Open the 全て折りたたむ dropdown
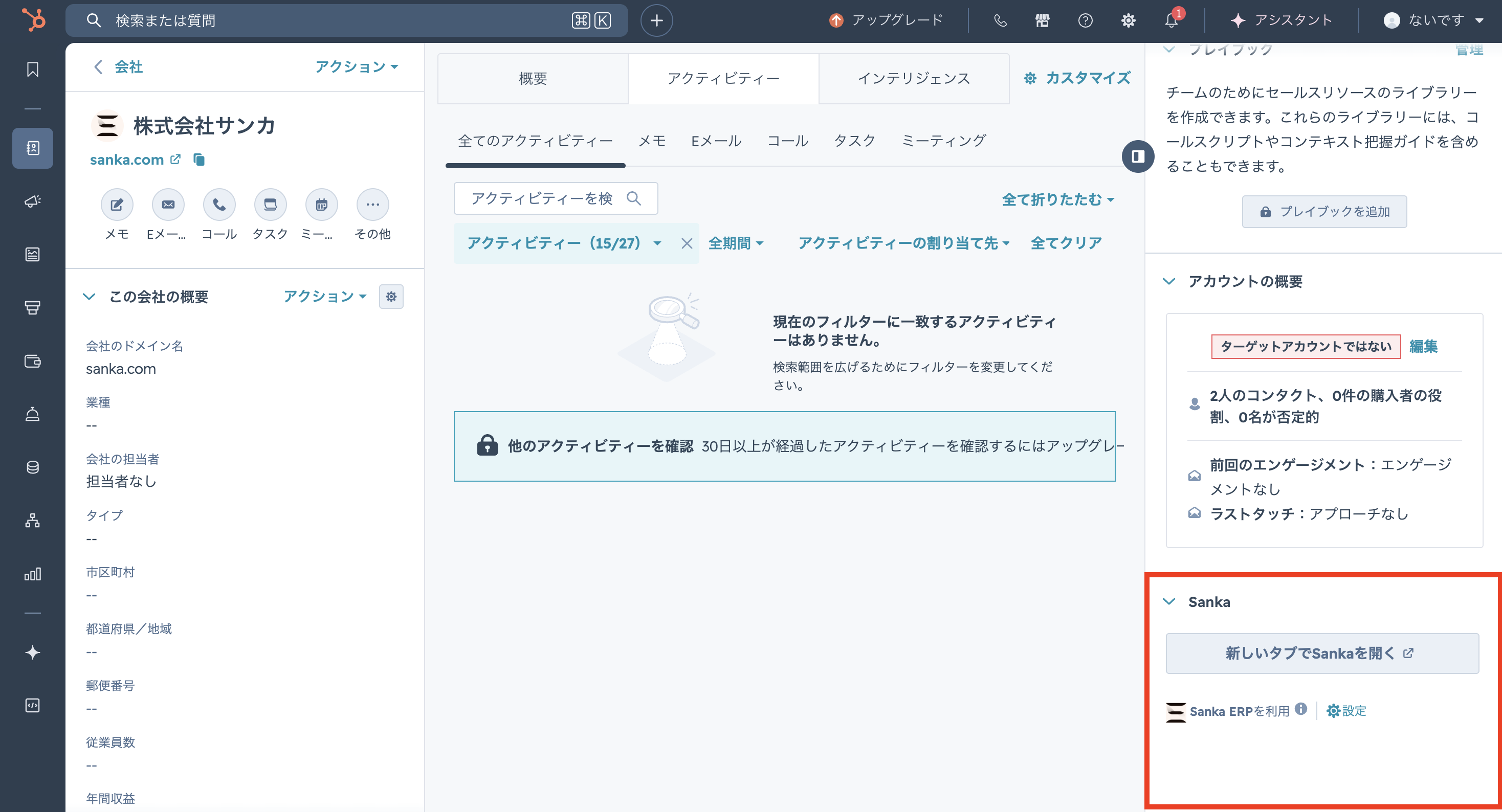Screen dimensions: 1502x812 (x=1057, y=199)
